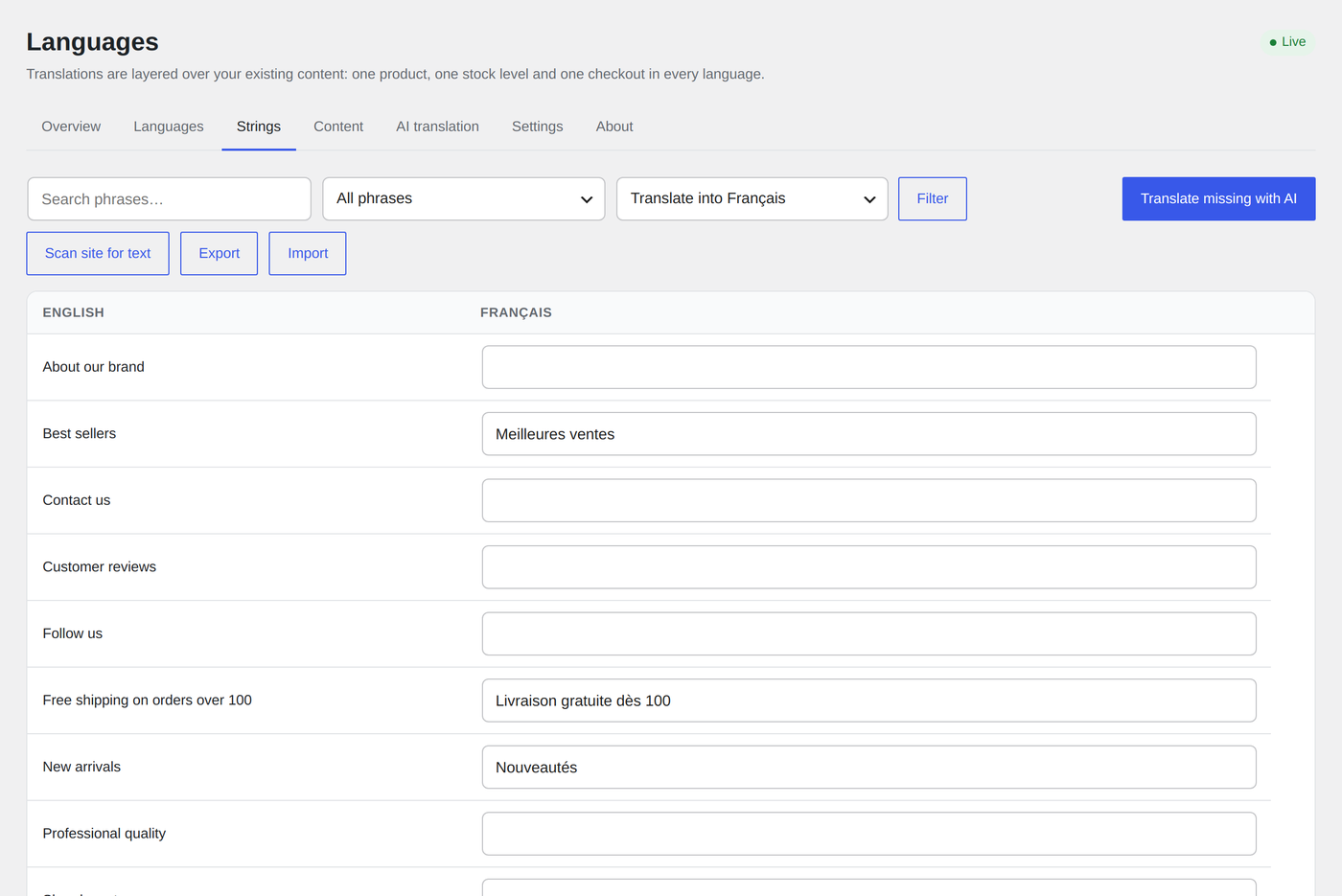Open the Overview tab
This screenshot has height=896, width=1342.
pyautogui.click(x=71, y=126)
